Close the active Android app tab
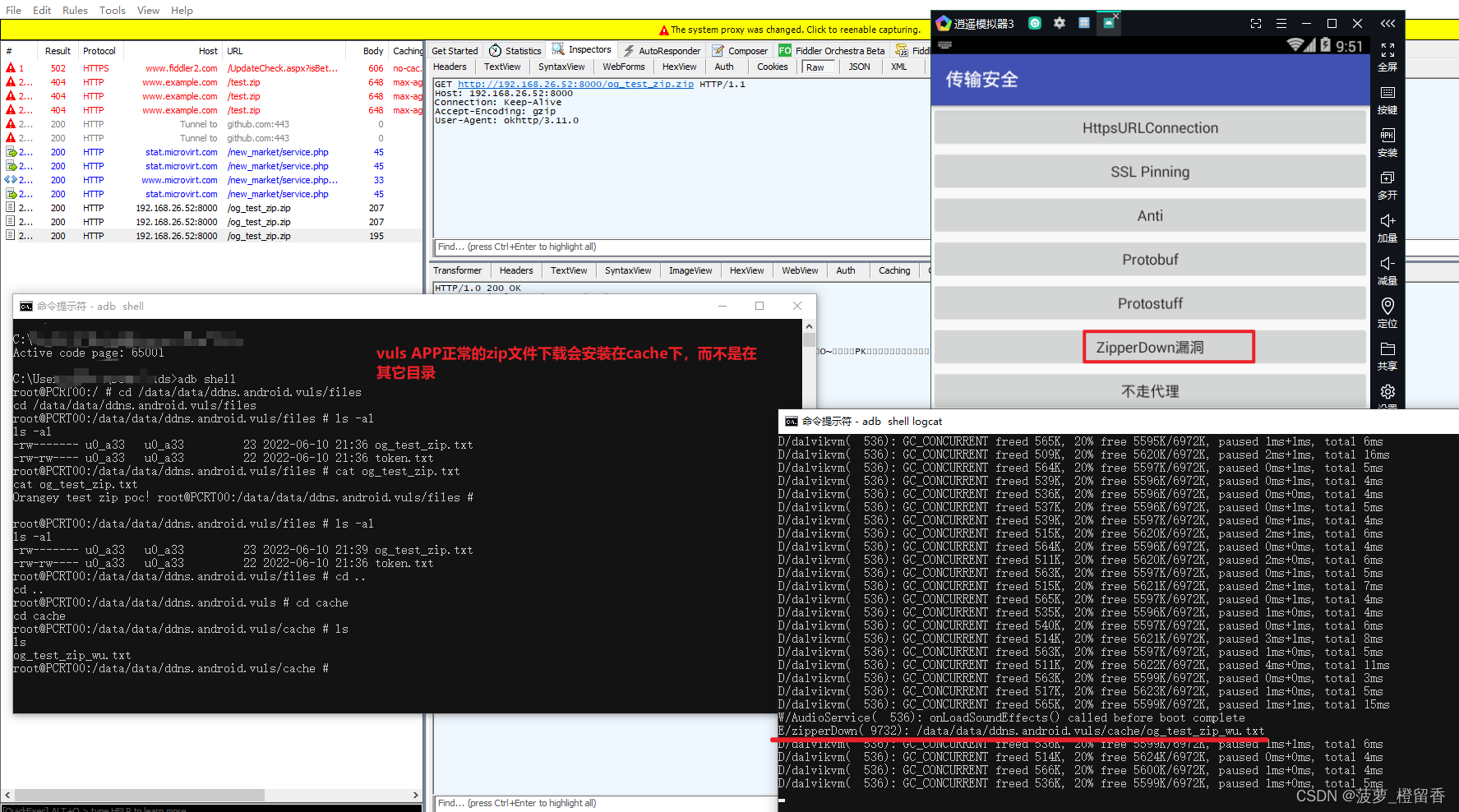 tap(1116, 16)
